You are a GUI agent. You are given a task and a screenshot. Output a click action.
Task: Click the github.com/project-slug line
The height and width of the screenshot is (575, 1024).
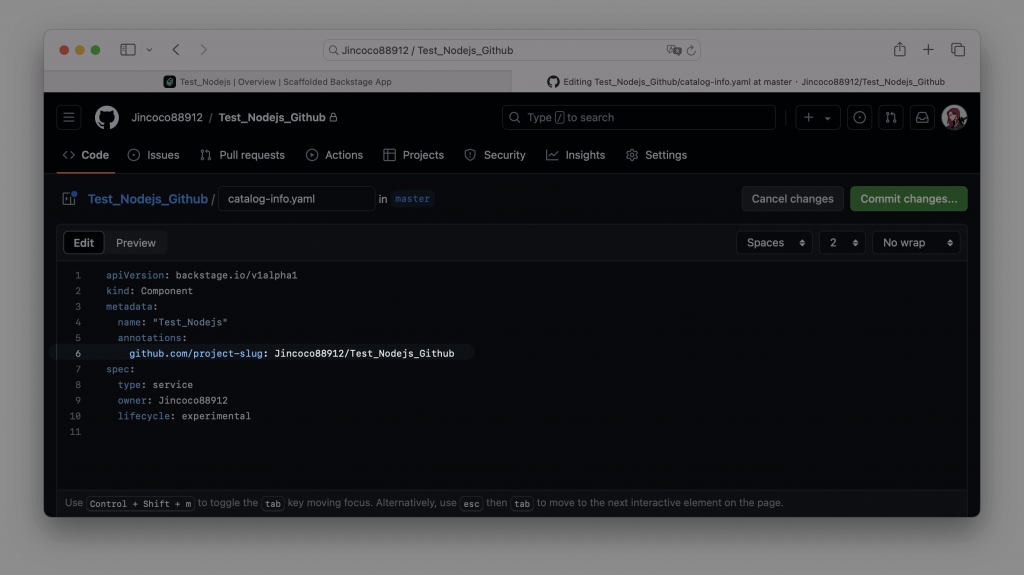(x=291, y=353)
